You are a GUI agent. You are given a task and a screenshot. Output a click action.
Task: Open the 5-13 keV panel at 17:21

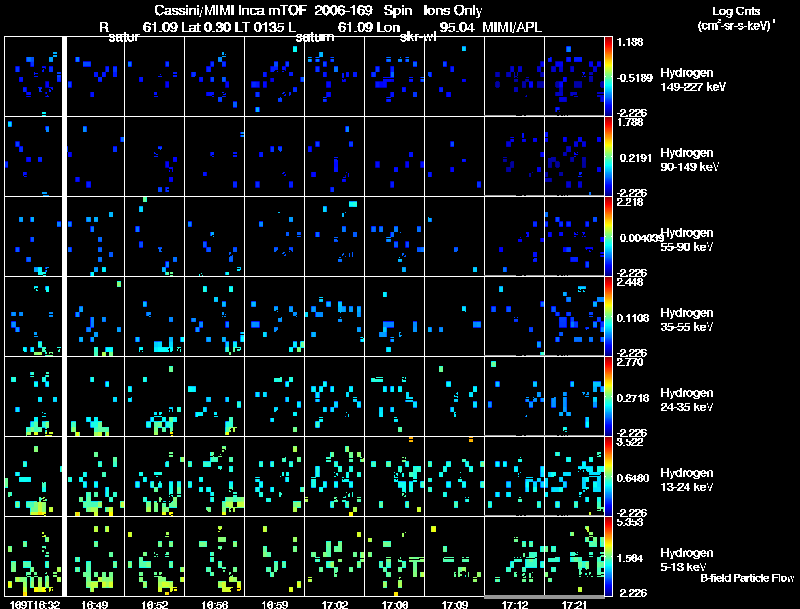[574, 556]
